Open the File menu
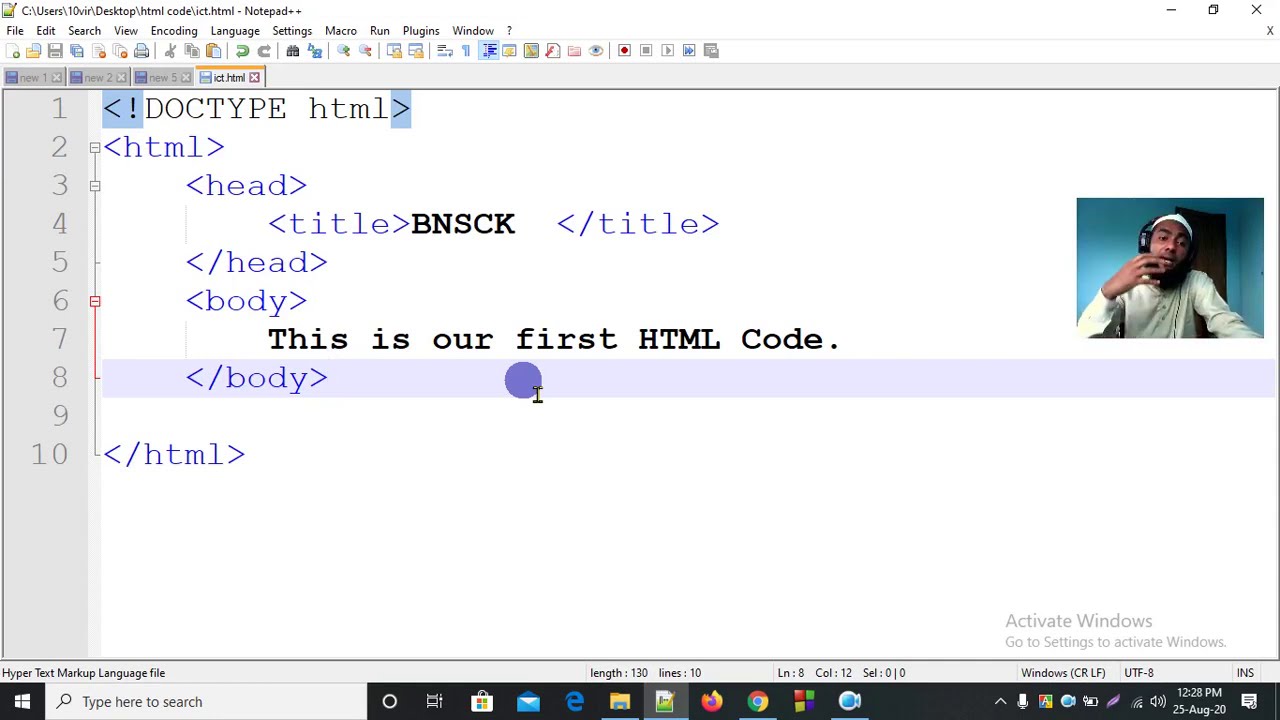 pyautogui.click(x=15, y=31)
